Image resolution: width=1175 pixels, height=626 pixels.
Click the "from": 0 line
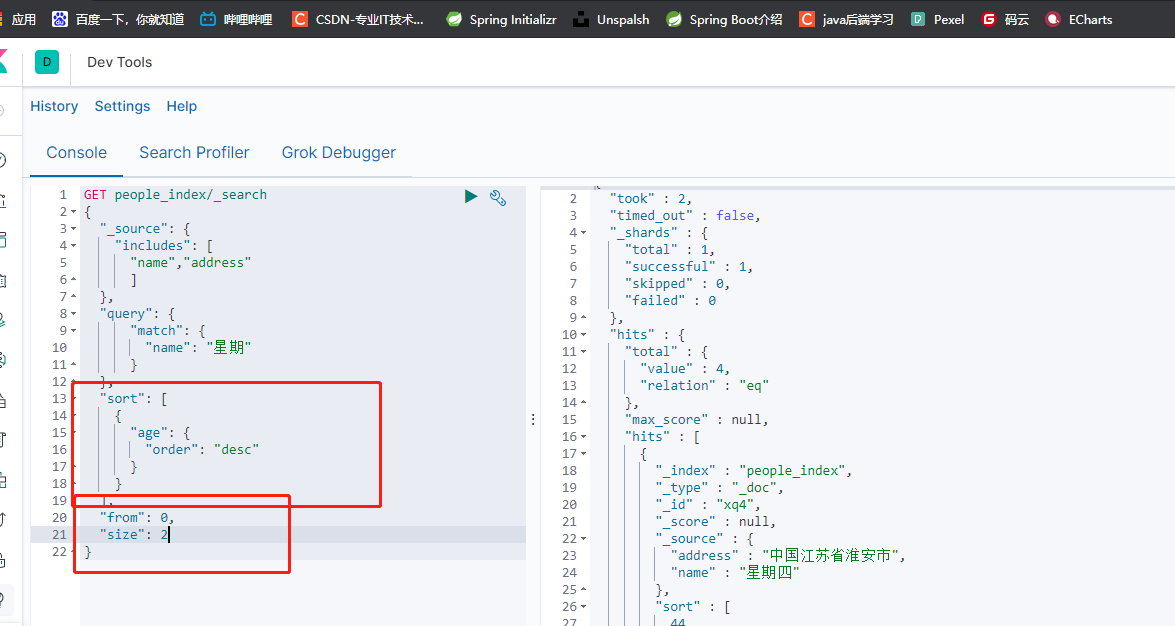[137, 518]
